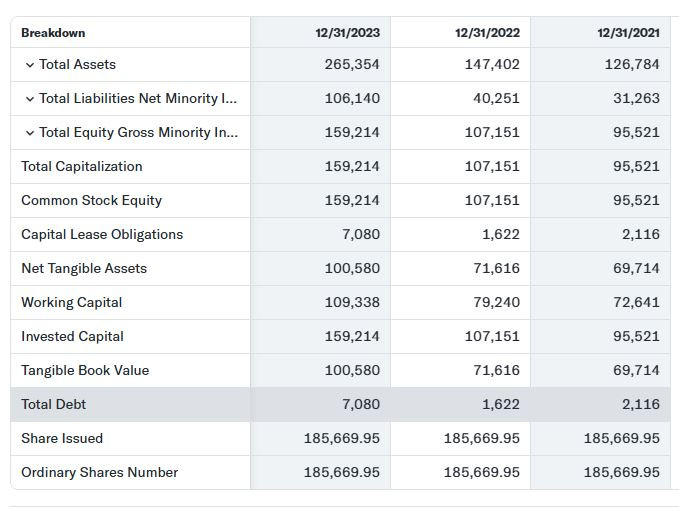This screenshot has width=679, height=508.
Task: Select Share Issued 2023 value 185,669.95
Action: [342, 438]
